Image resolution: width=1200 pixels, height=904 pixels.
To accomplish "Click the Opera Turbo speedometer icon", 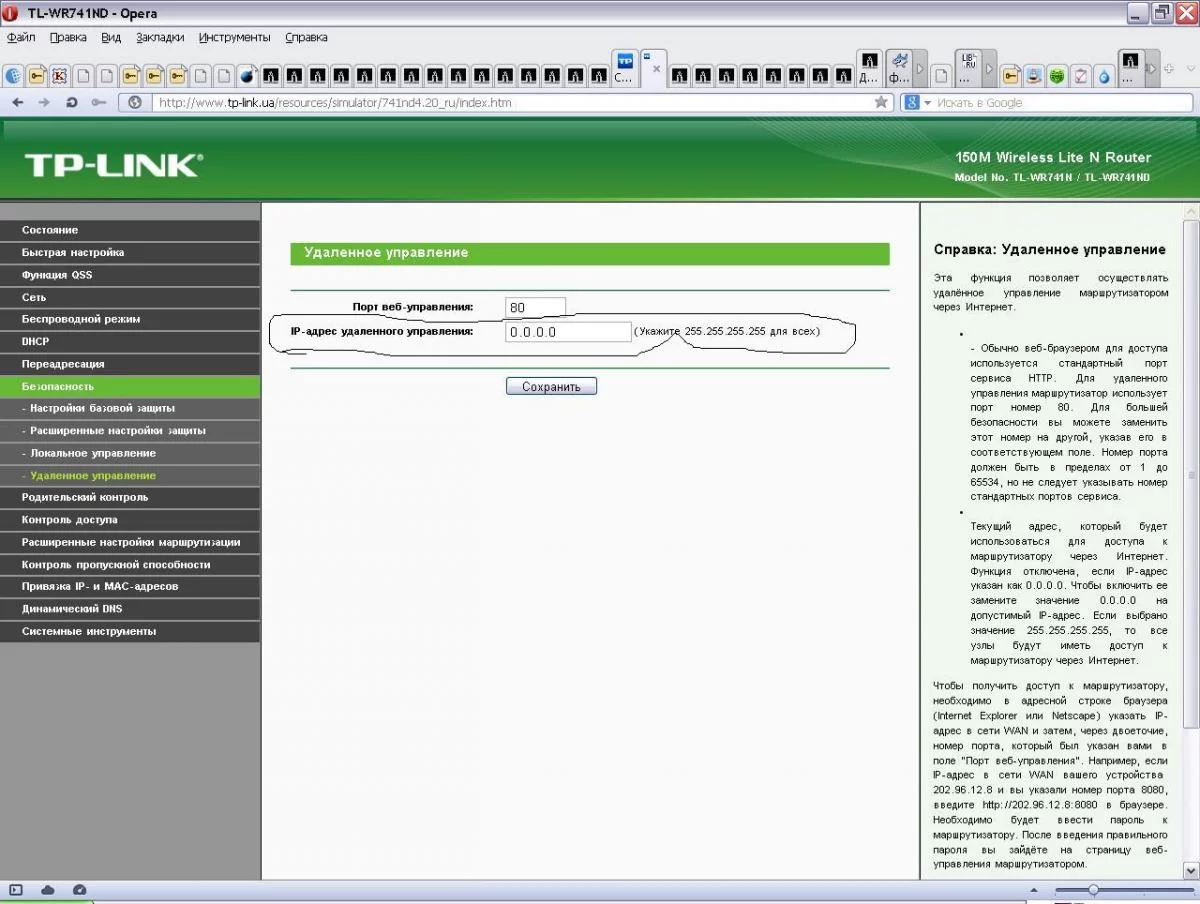I will (79, 890).
